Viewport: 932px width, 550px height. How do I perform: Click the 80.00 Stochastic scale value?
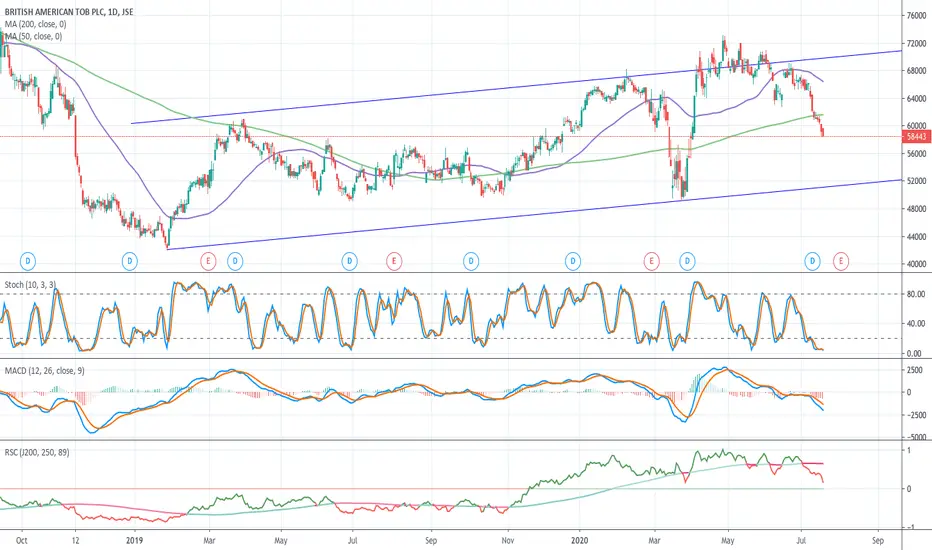click(x=916, y=294)
